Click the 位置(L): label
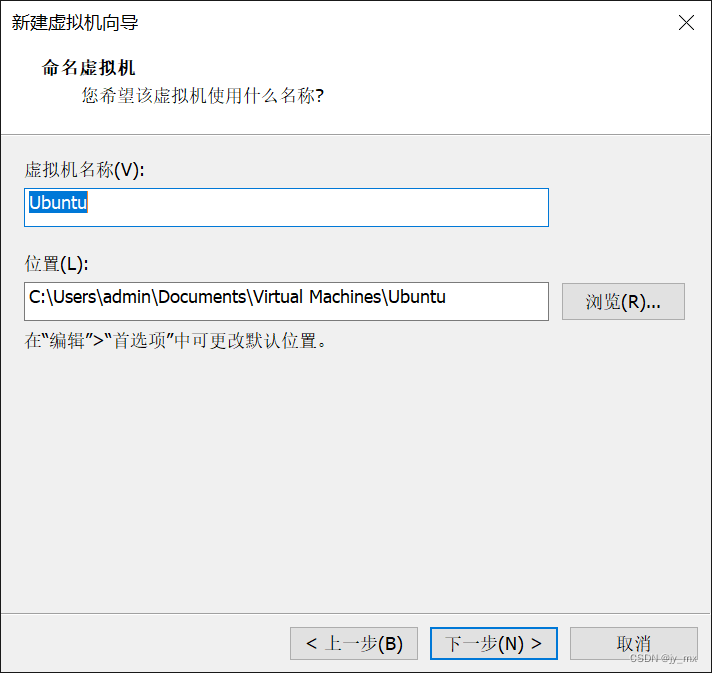The height and width of the screenshot is (673, 712). [56, 263]
